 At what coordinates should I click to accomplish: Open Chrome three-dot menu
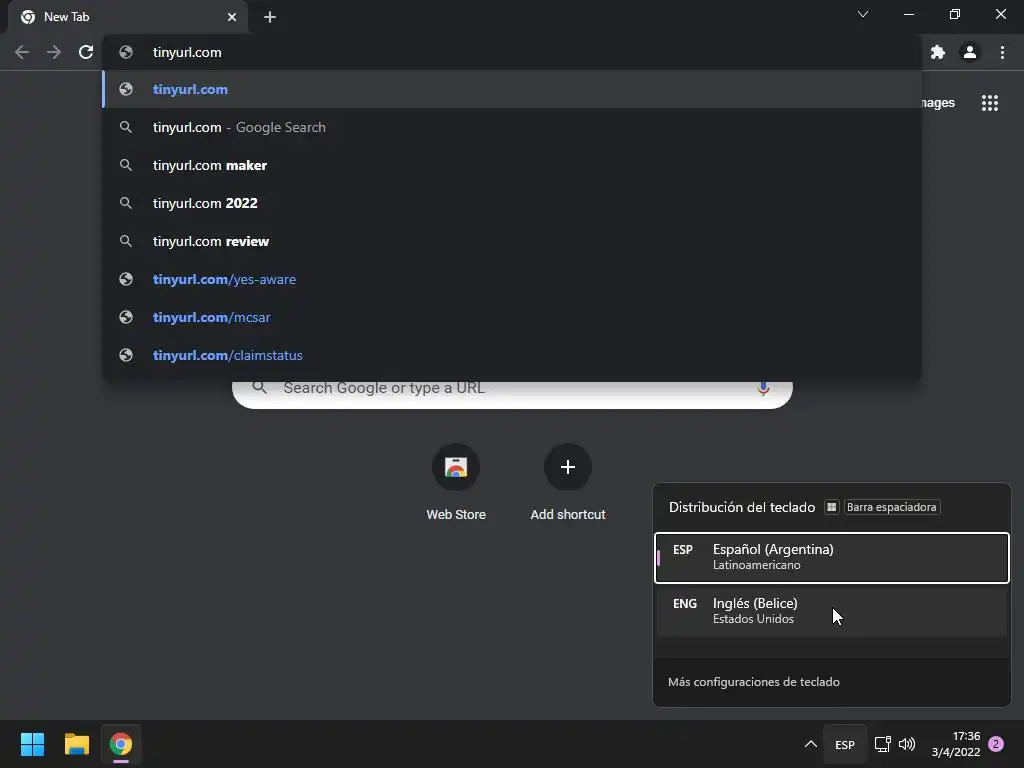[x=1002, y=52]
